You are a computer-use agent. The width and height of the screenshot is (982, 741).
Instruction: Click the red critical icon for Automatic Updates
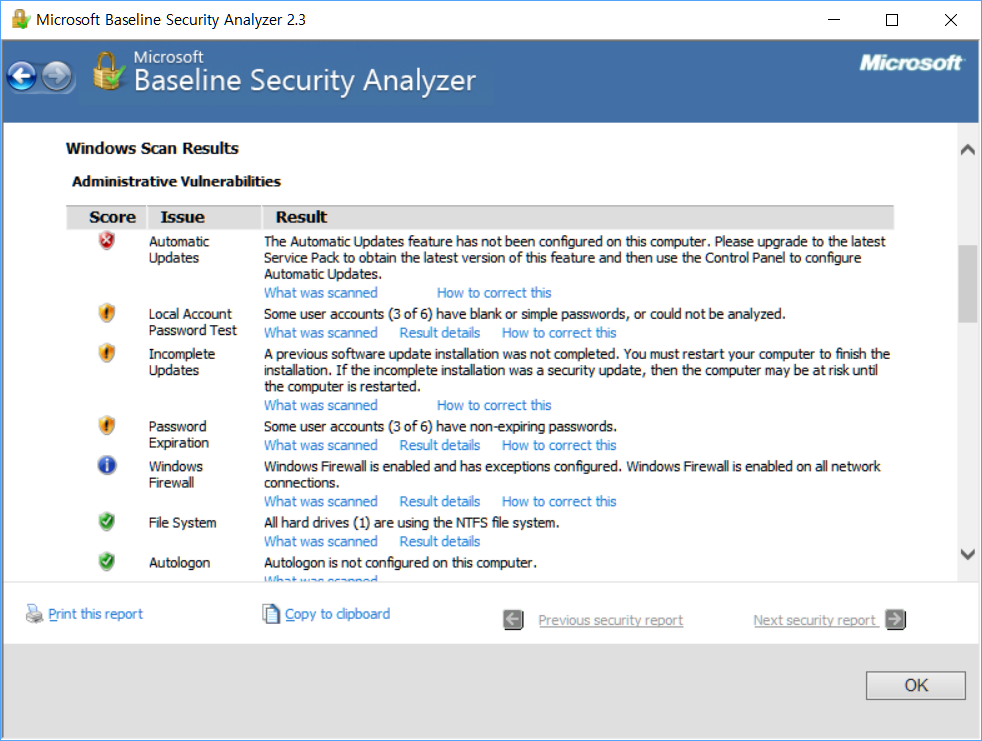click(107, 241)
